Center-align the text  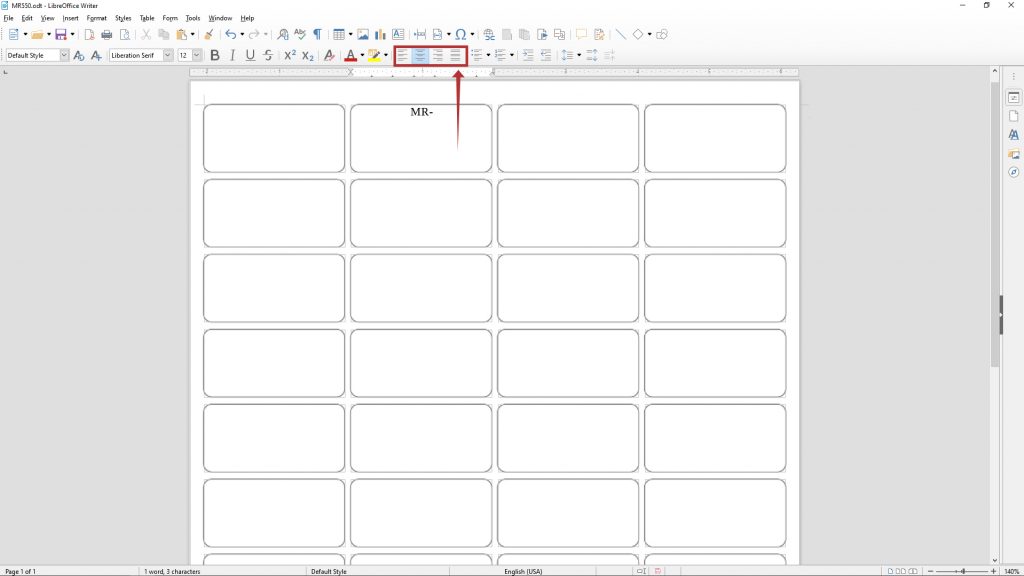pyautogui.click(x=420, y=56)
